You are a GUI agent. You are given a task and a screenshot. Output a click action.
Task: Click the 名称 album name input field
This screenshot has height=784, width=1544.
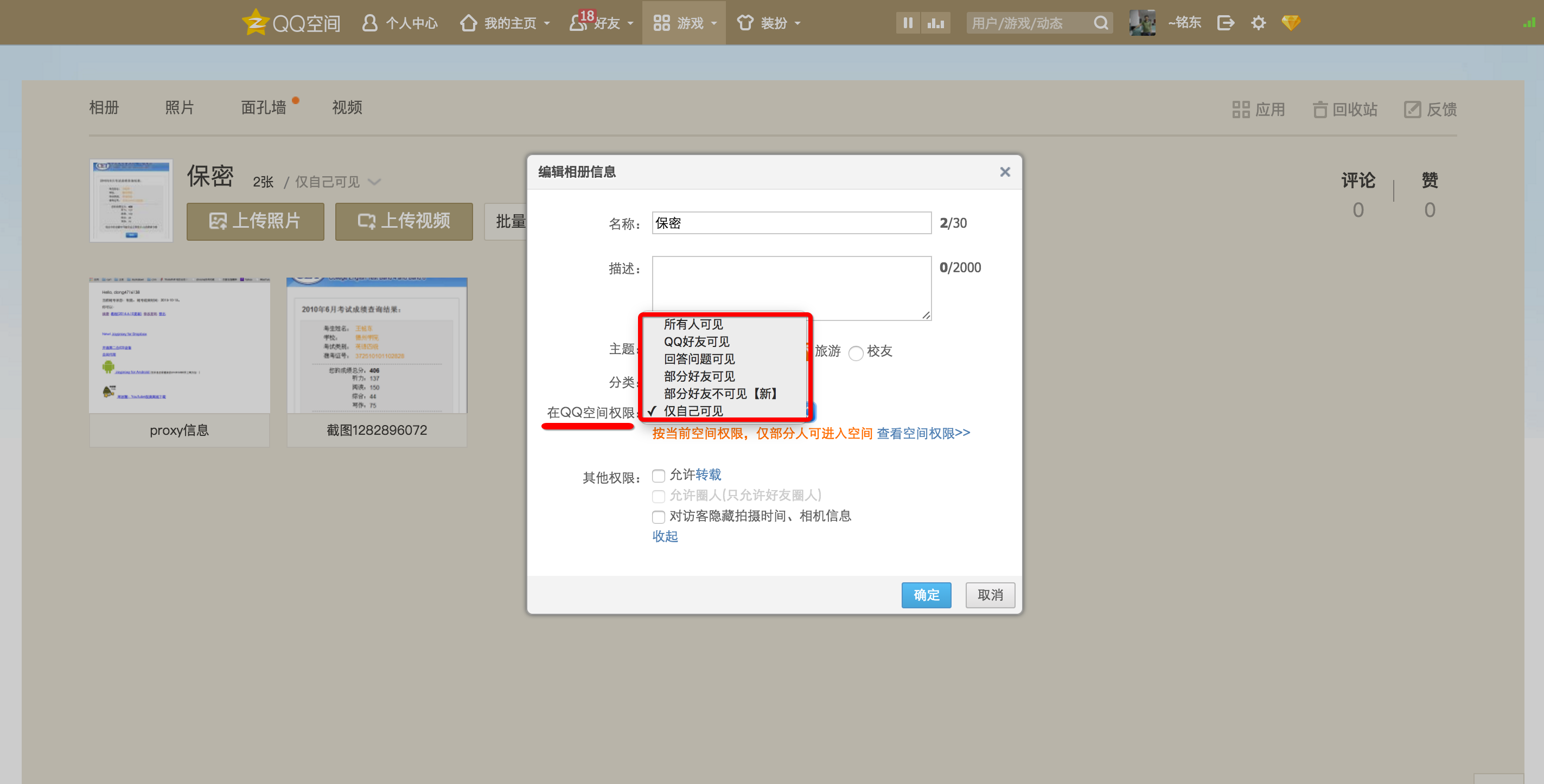click(x=790, y=223)
